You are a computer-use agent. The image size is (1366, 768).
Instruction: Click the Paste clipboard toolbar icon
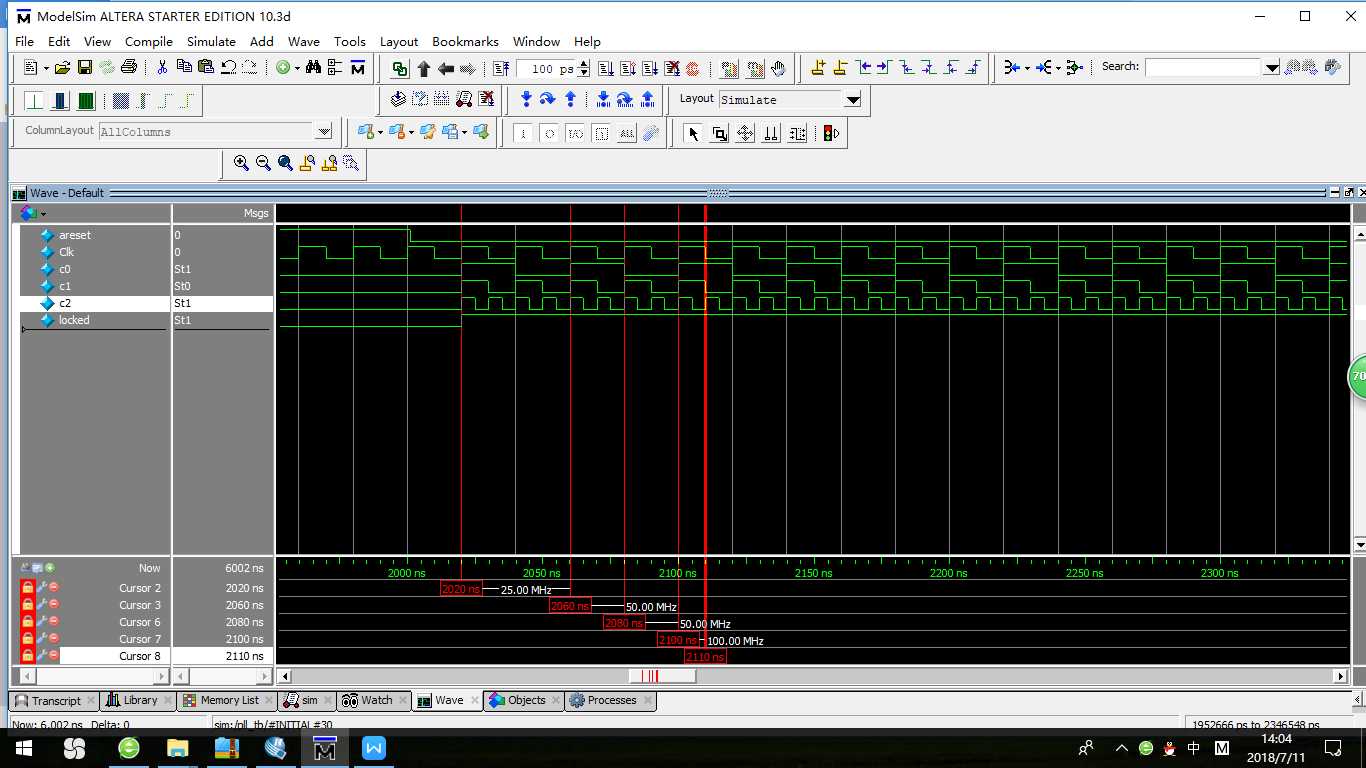pos(206,68)
